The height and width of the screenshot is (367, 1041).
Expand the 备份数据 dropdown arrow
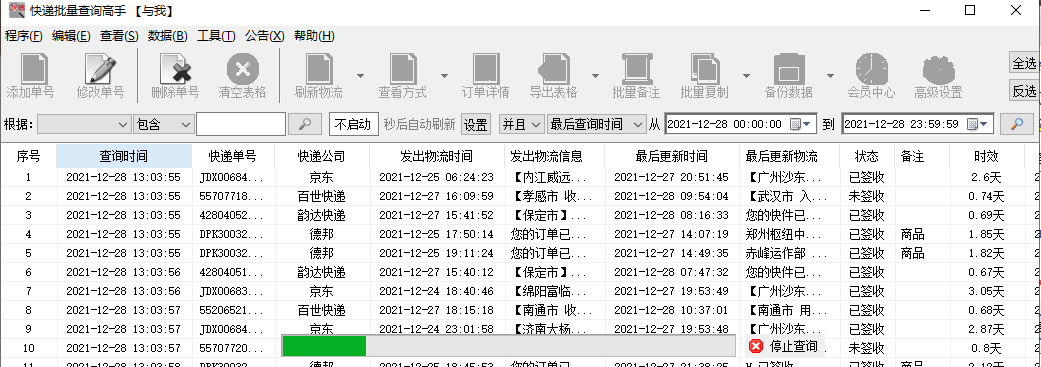click(x=830, y=76)
